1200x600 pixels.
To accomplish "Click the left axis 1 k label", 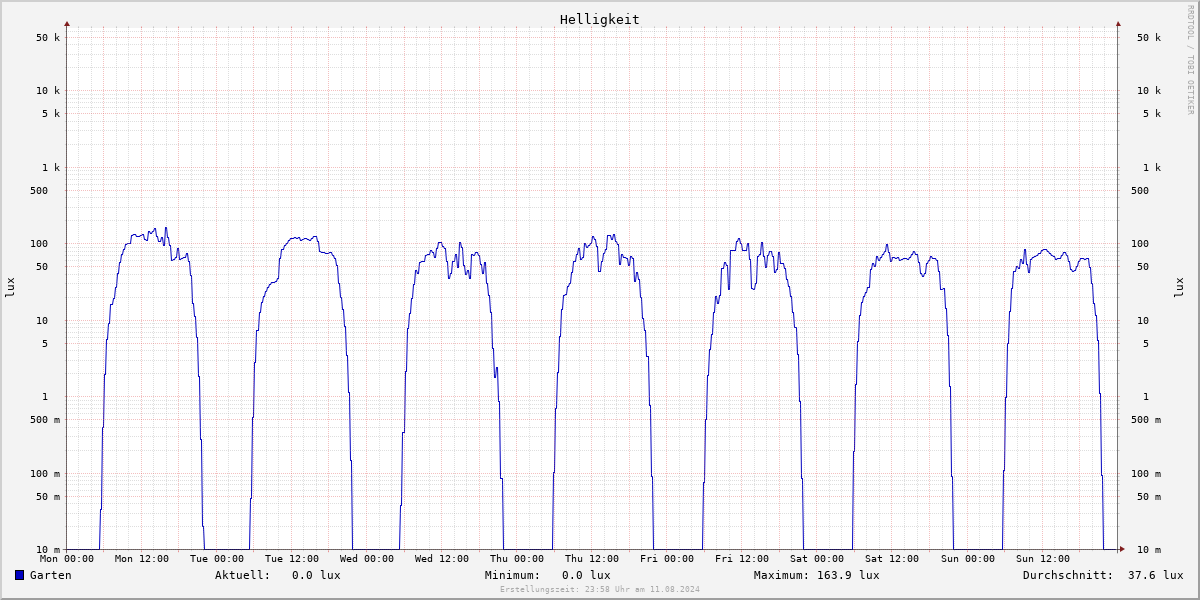I will pyautogui.click(x=51, y=168).
